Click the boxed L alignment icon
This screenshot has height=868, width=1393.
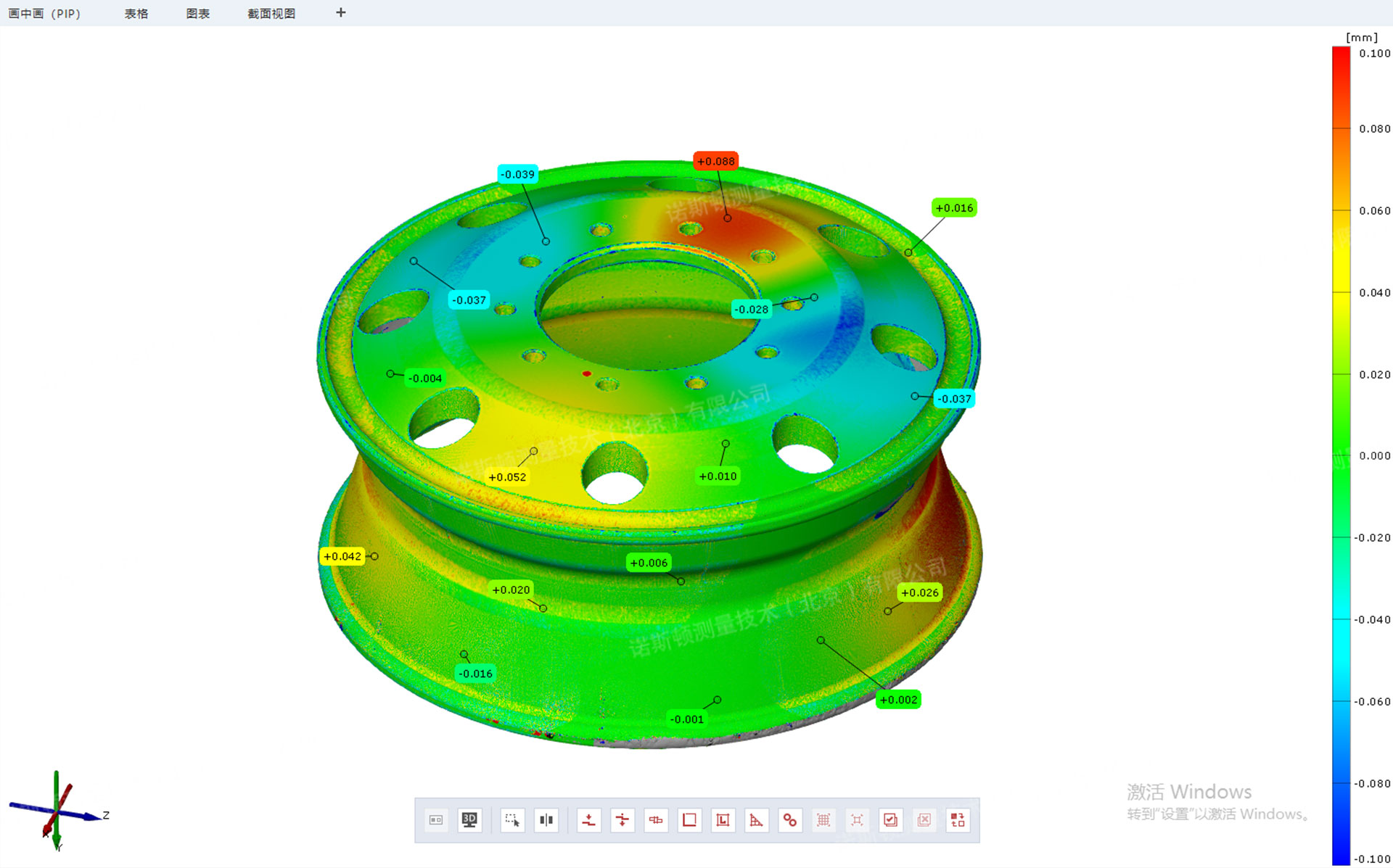pos(723,820)
